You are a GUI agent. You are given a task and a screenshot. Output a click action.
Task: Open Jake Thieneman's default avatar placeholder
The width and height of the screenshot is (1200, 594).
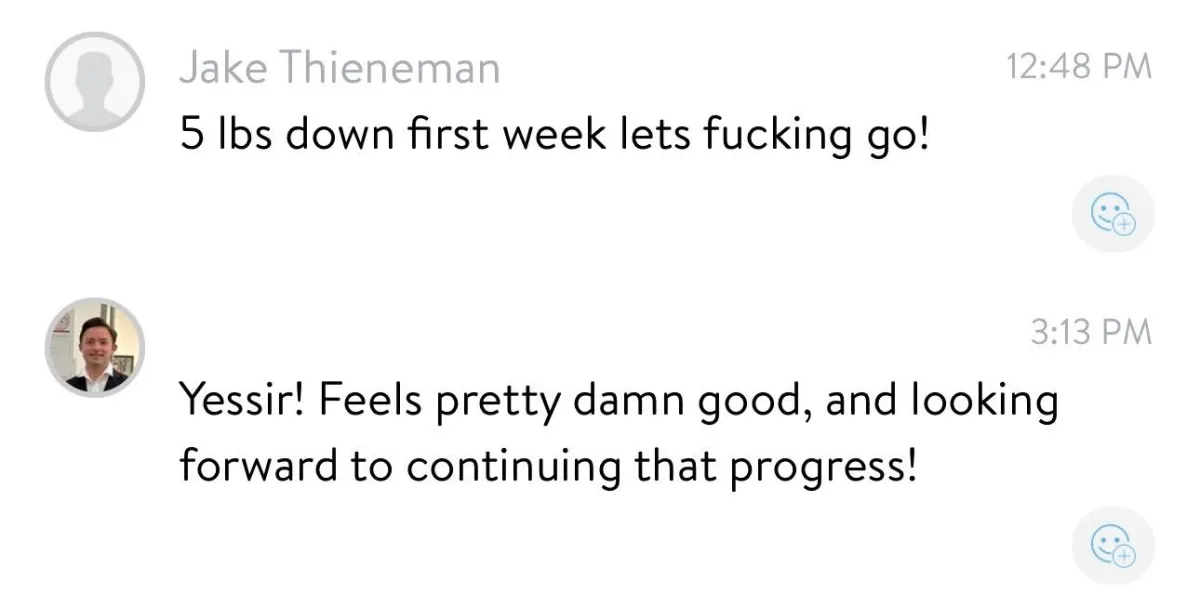95,83
